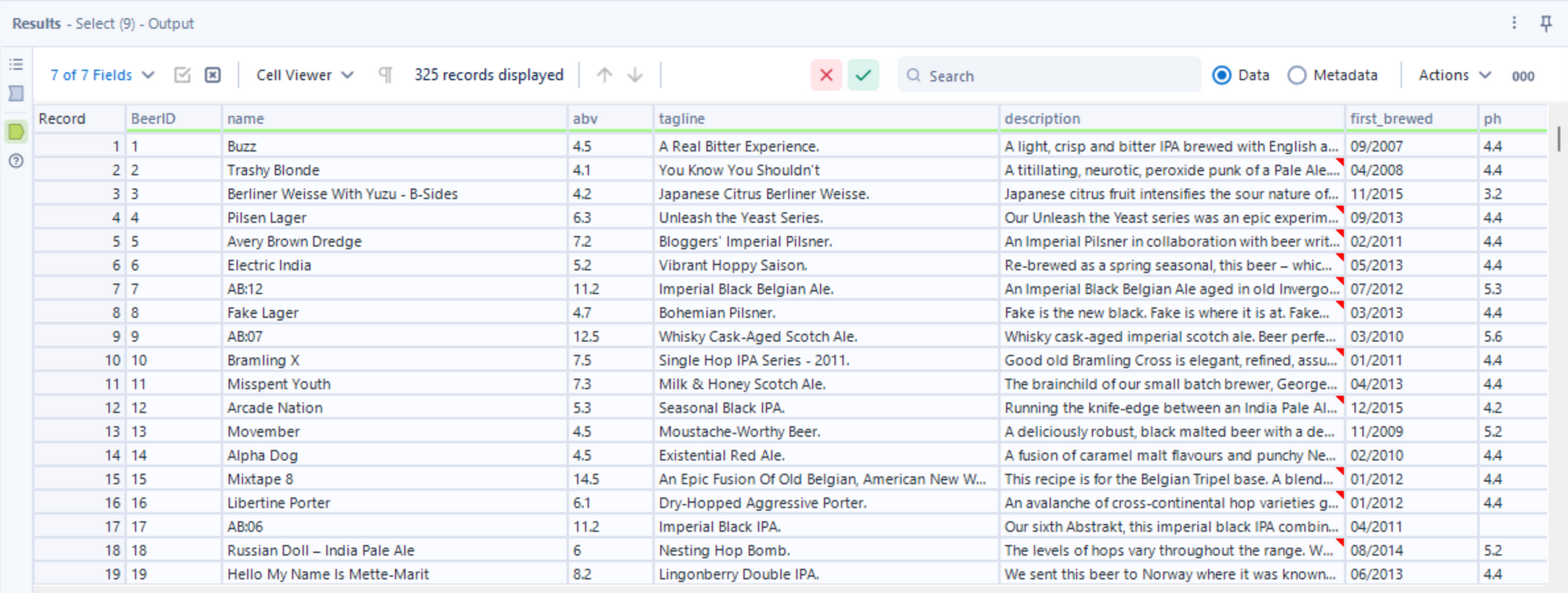
Task: Click the ph column header
Action: pyautogui.click(x=1513, y=118)
